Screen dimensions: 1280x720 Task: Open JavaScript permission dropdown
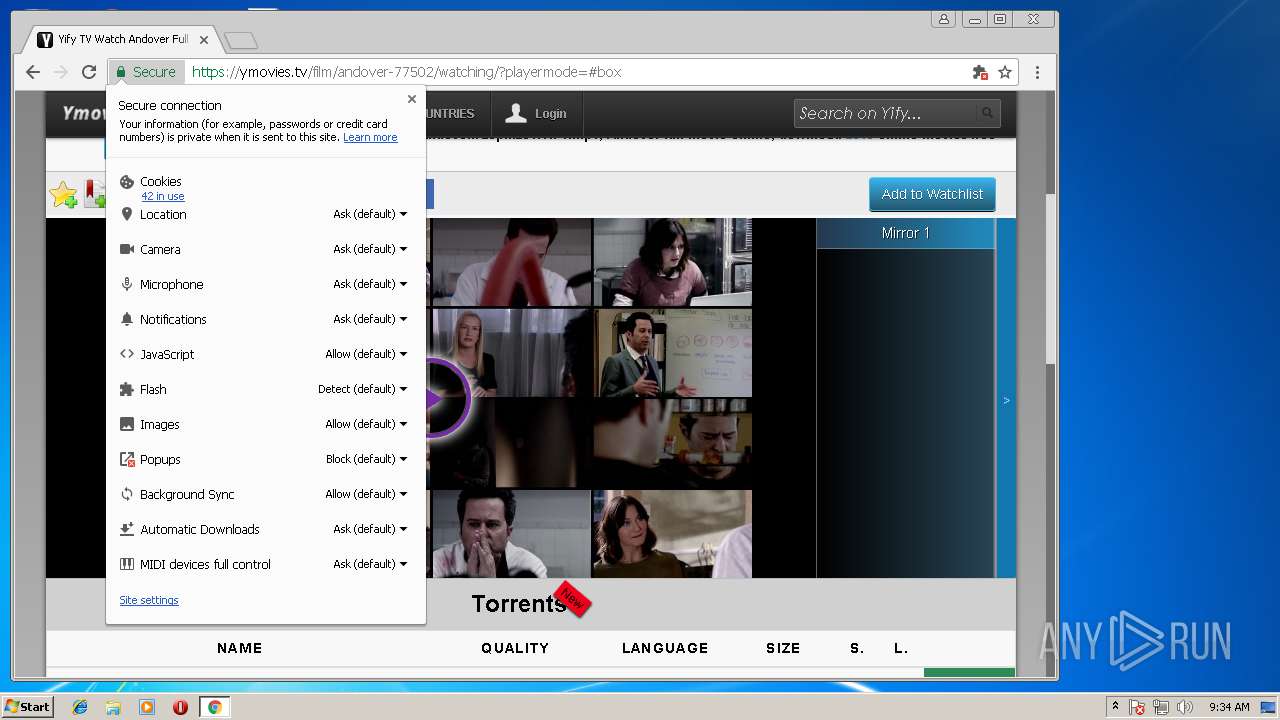pyautogui.click(x=366, y=354)
